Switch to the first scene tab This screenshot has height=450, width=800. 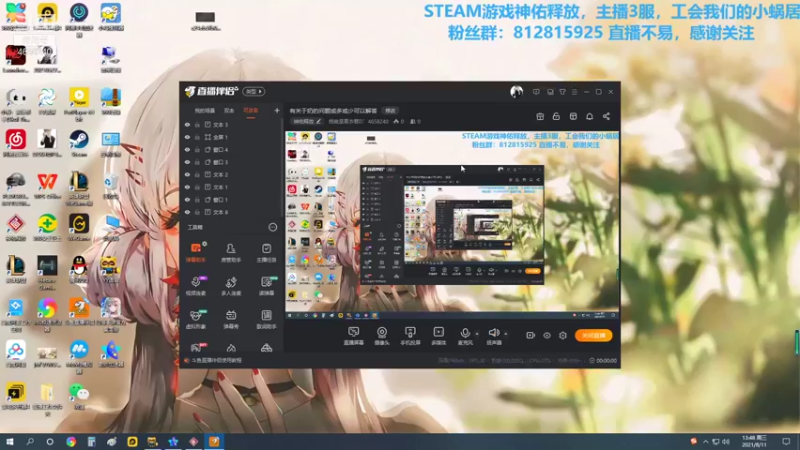205,110
